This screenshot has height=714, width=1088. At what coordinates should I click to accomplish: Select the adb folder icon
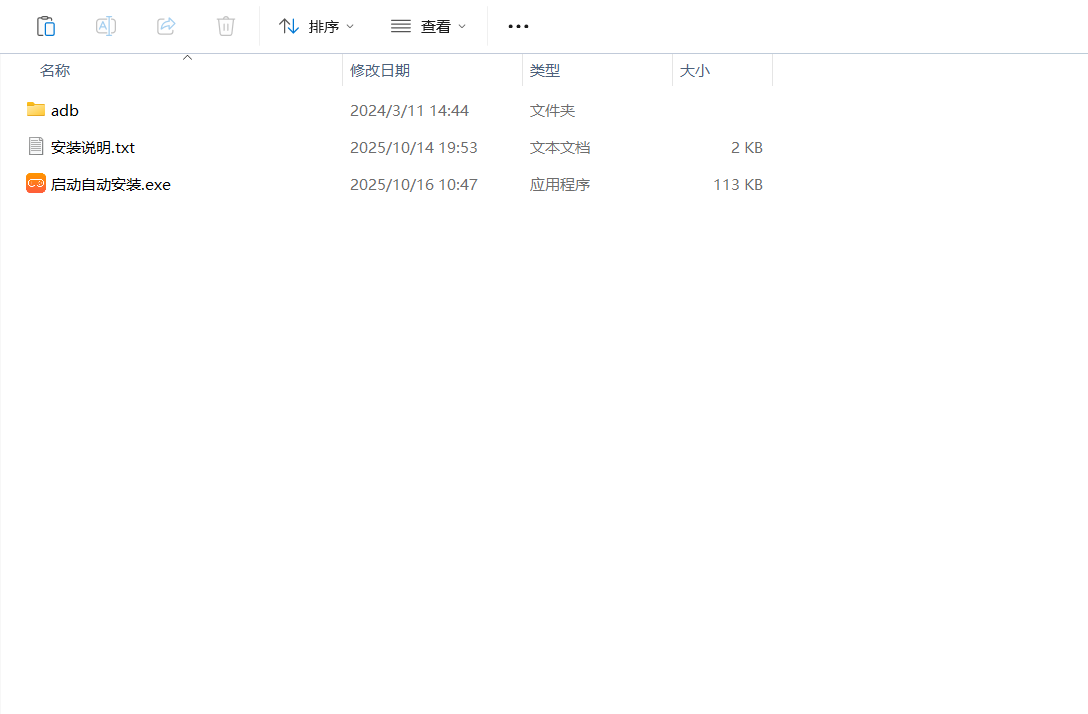tap(36, 110)
